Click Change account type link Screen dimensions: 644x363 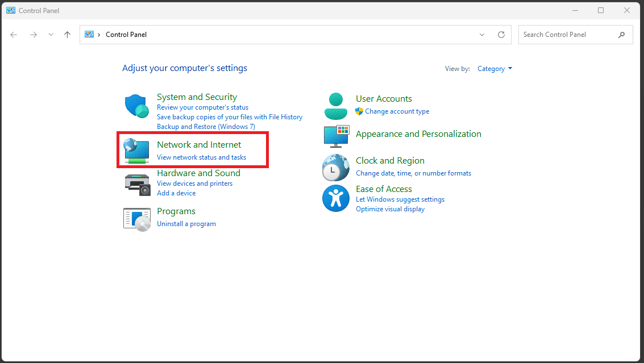pyautogui.click(x=397, y=111)
